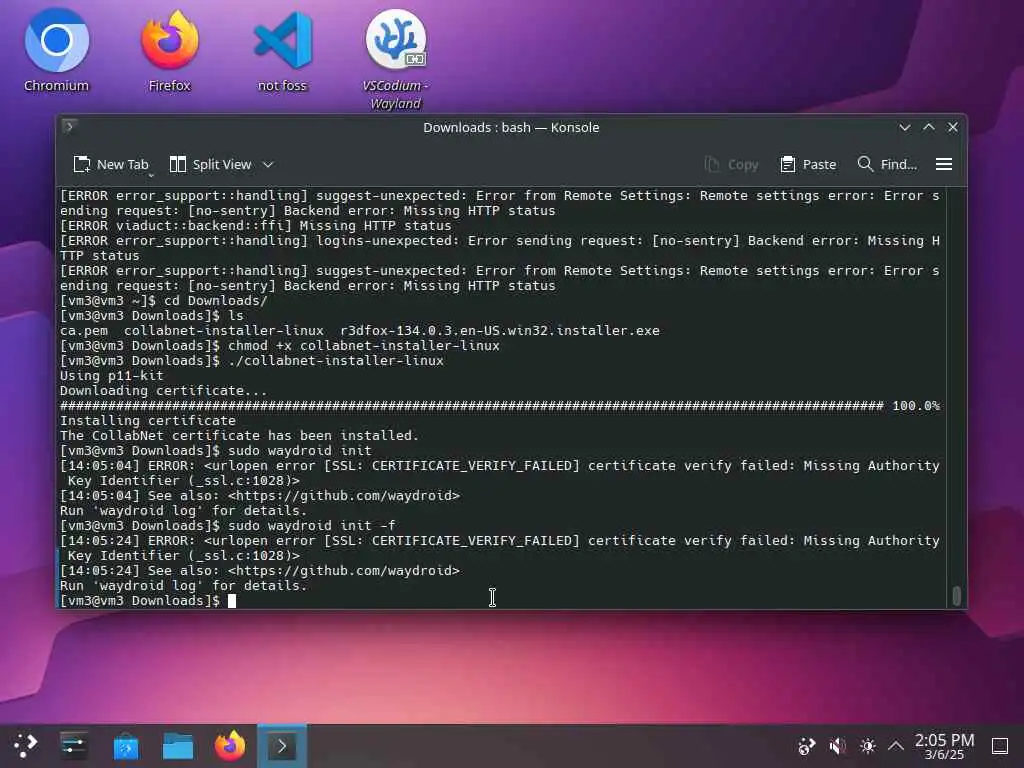Click the '100.0%' progress text
1024x768 pixels.
coord(916,406)
